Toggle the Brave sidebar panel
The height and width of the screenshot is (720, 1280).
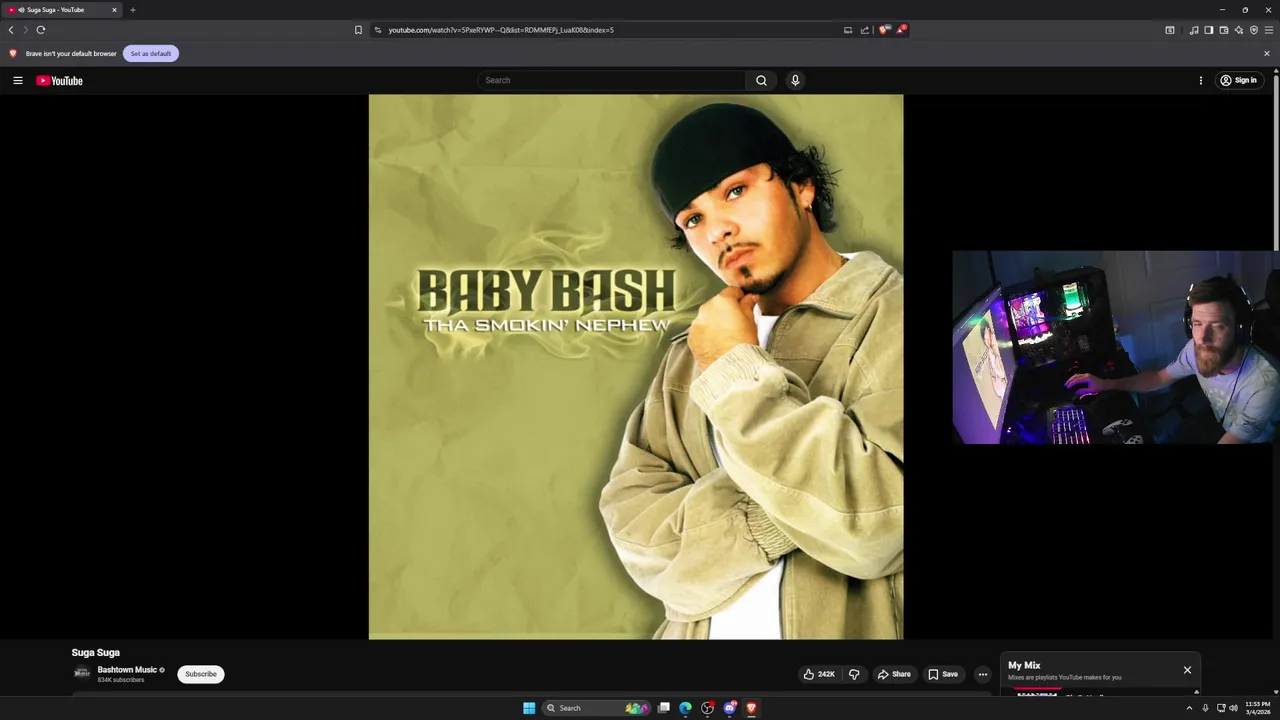pyautogui.click(x=1209, y=30)
